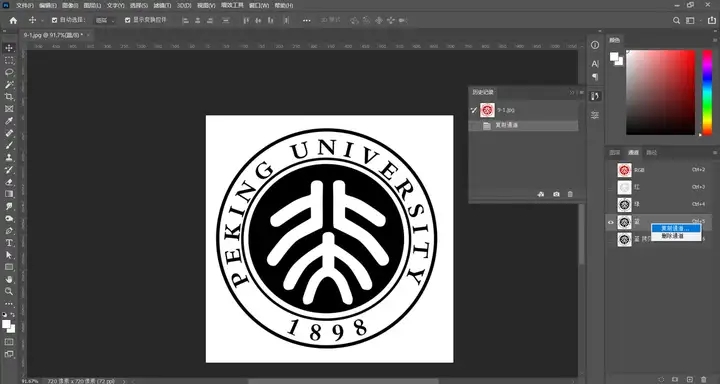Set history brush source for 9-1.jpg snapshot
720x384 pixels.
tap(473, 110)
